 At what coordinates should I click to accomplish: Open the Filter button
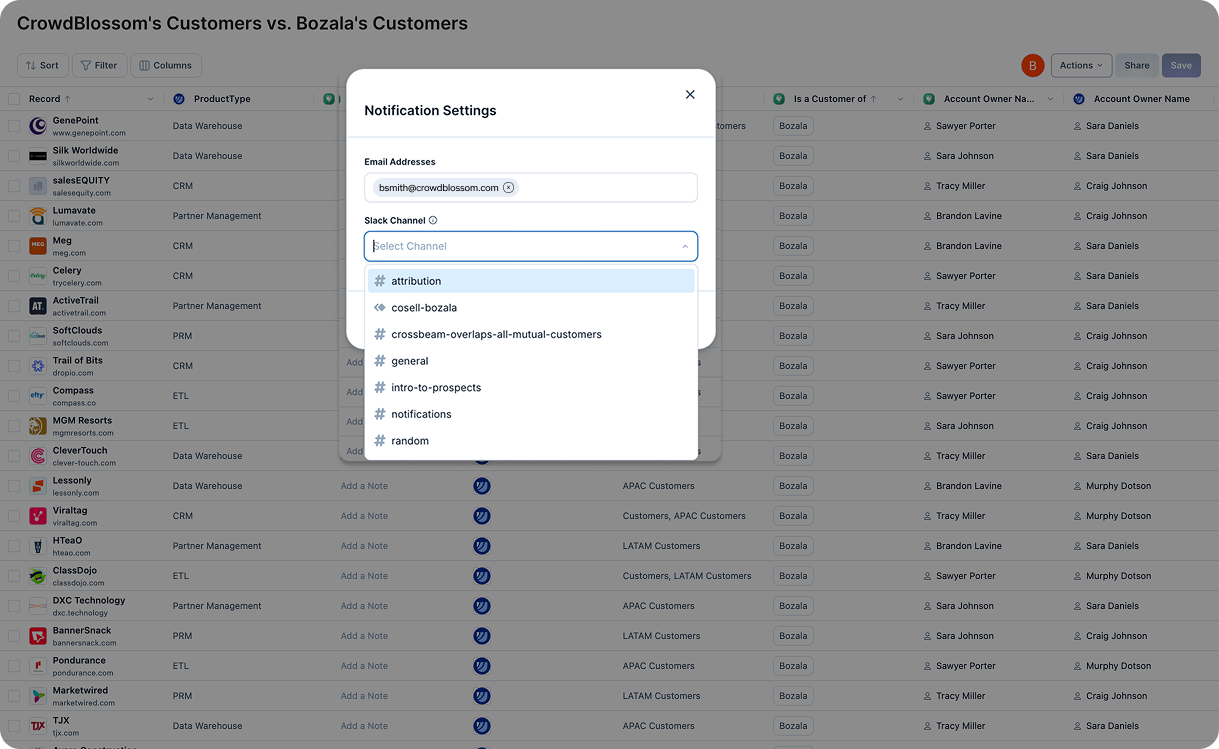[x=99, y=65]
